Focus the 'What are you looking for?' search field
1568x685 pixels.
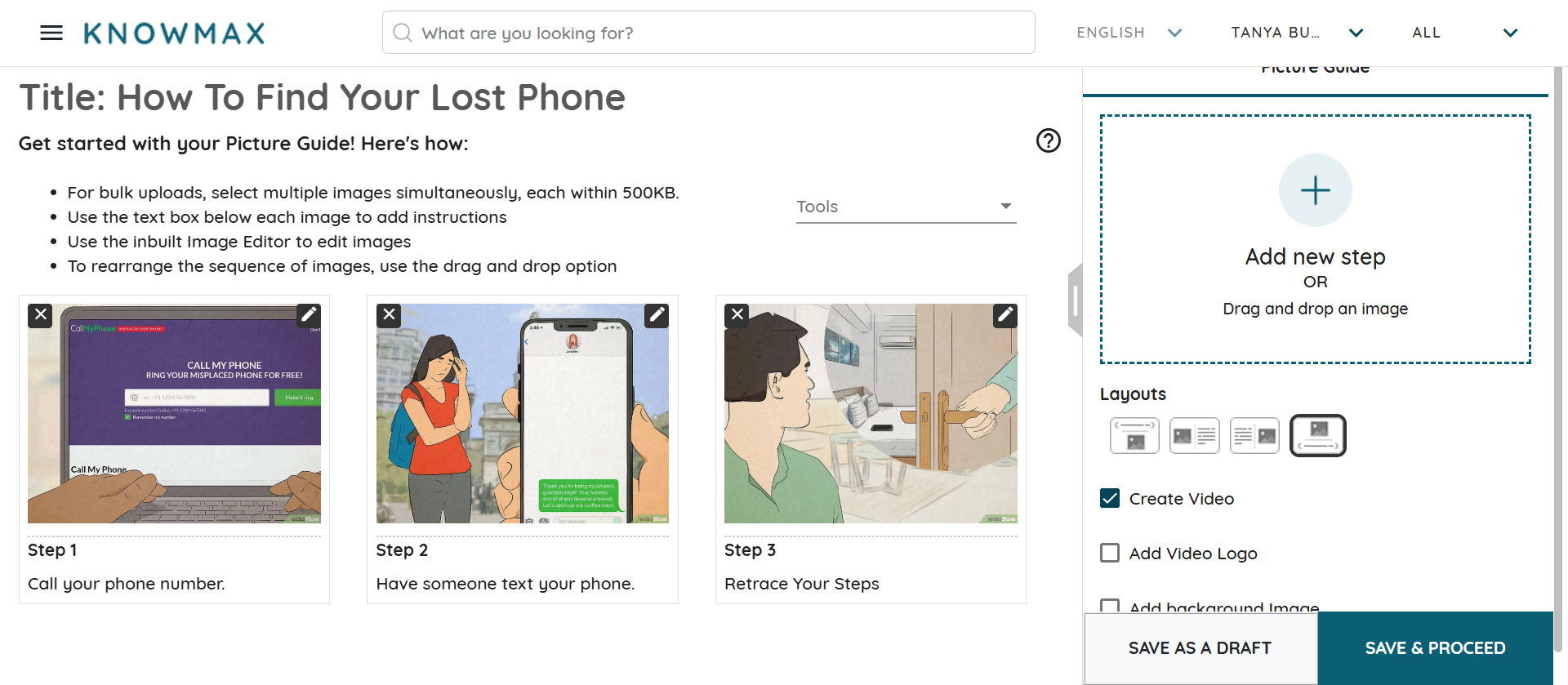(708, 33)
